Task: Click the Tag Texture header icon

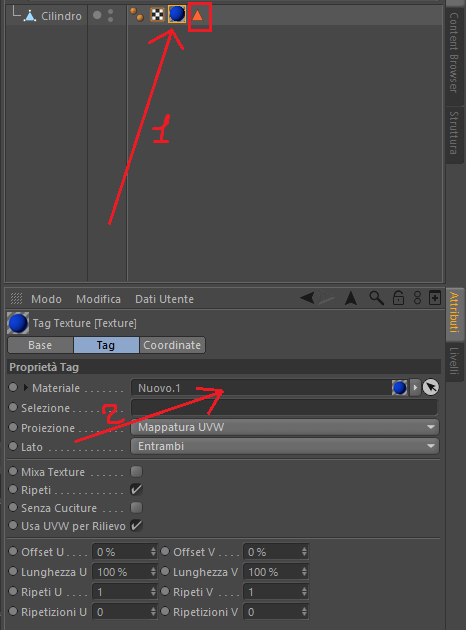Action: coord(18,323)
